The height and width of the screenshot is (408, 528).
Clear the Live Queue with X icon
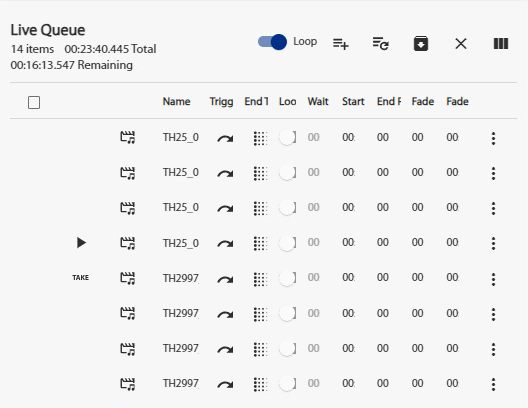[461, 43]
